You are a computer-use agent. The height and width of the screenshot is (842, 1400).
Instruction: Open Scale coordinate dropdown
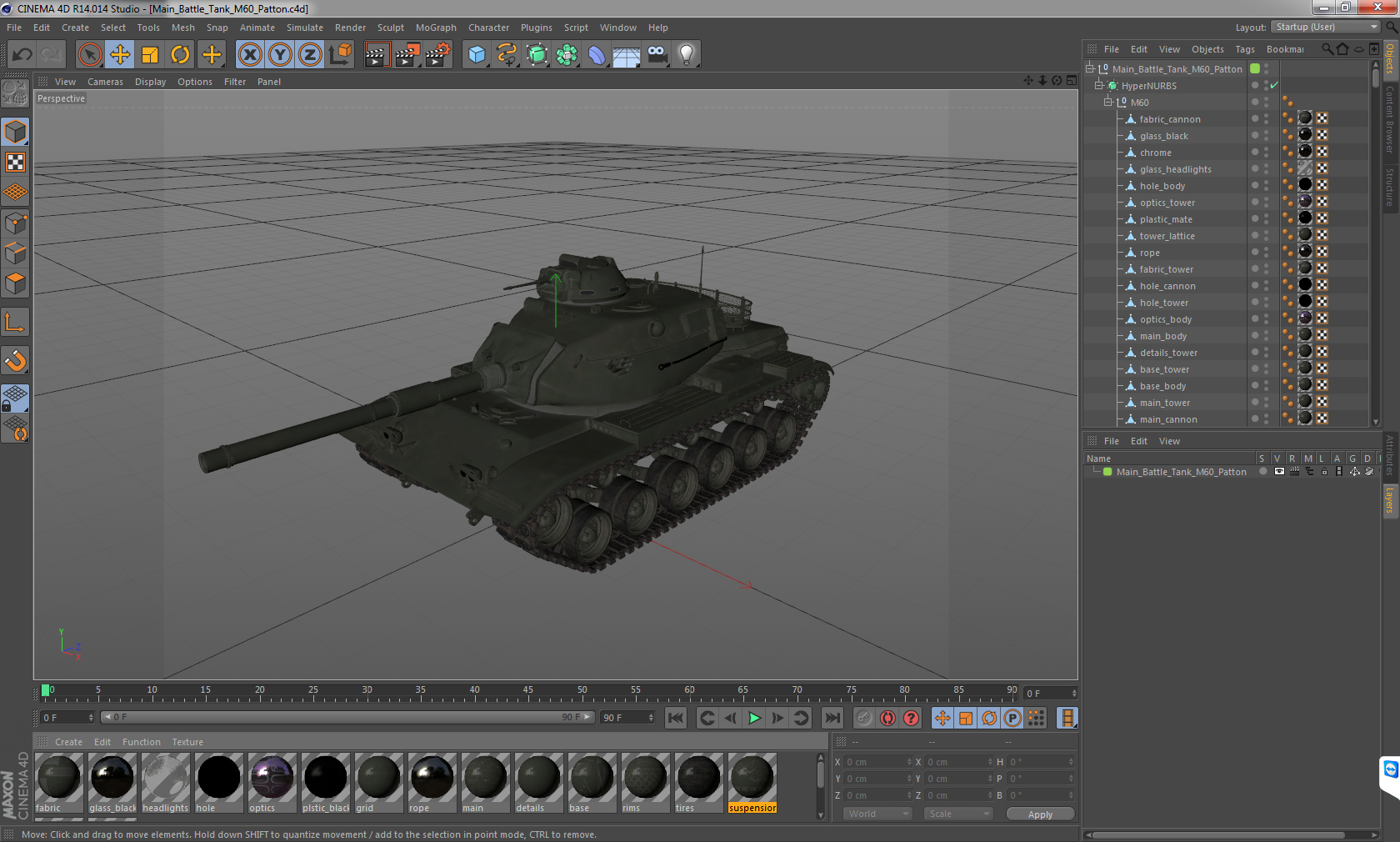pos(957,814)
